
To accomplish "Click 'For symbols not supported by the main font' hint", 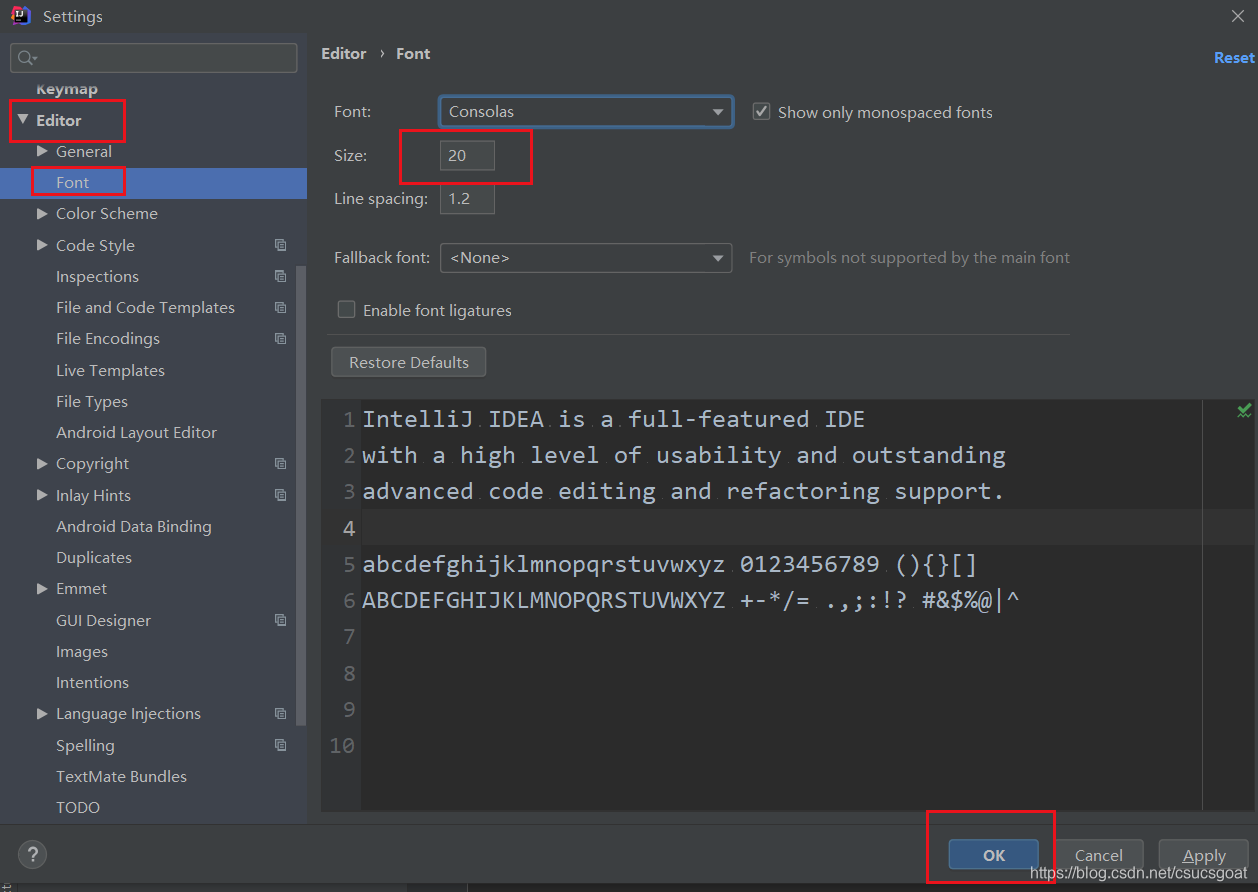I will pos(909,258).
